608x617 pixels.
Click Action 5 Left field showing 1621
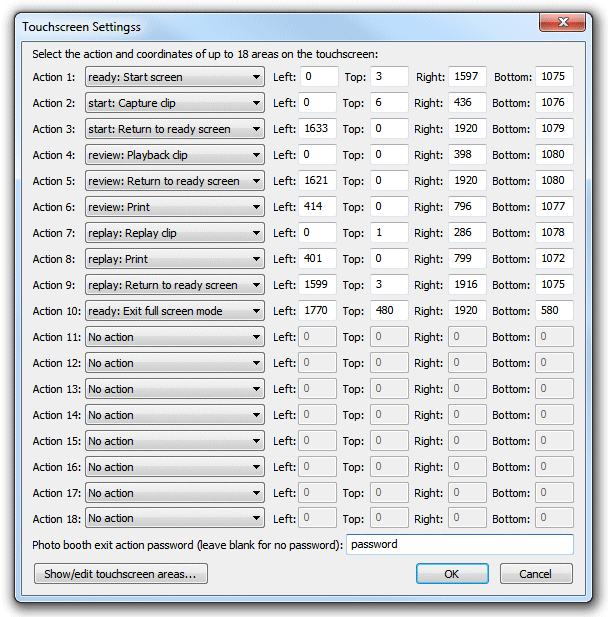click(317, 180)
